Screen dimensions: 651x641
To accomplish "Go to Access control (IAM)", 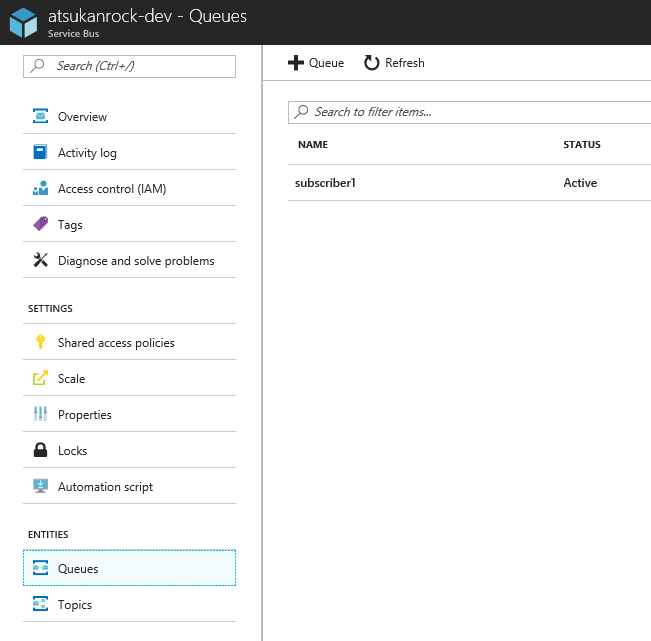I will click(x=130, y=188).
